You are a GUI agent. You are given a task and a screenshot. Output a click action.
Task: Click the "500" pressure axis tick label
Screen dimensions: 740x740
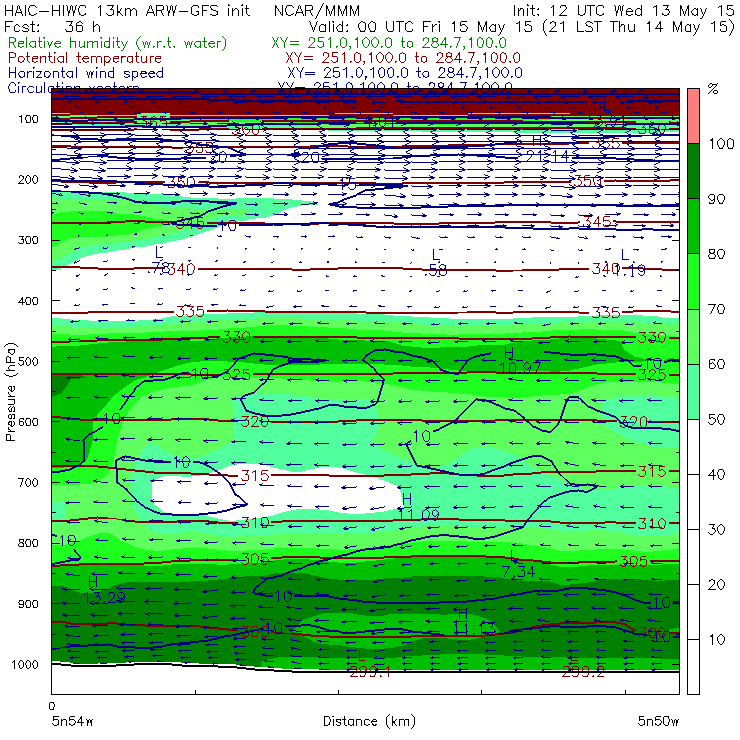click(28, 361)
